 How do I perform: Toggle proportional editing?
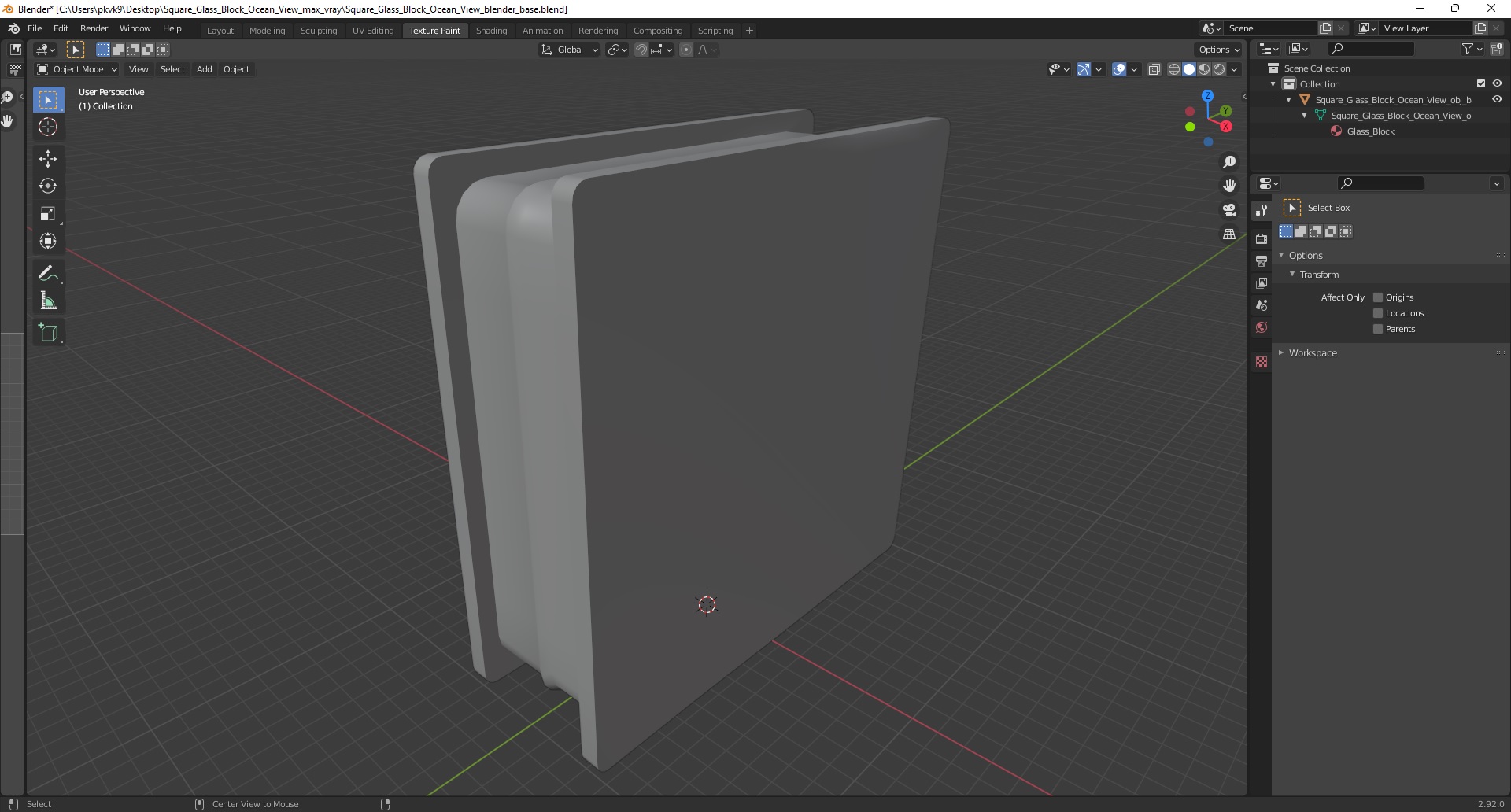point(686,50)
